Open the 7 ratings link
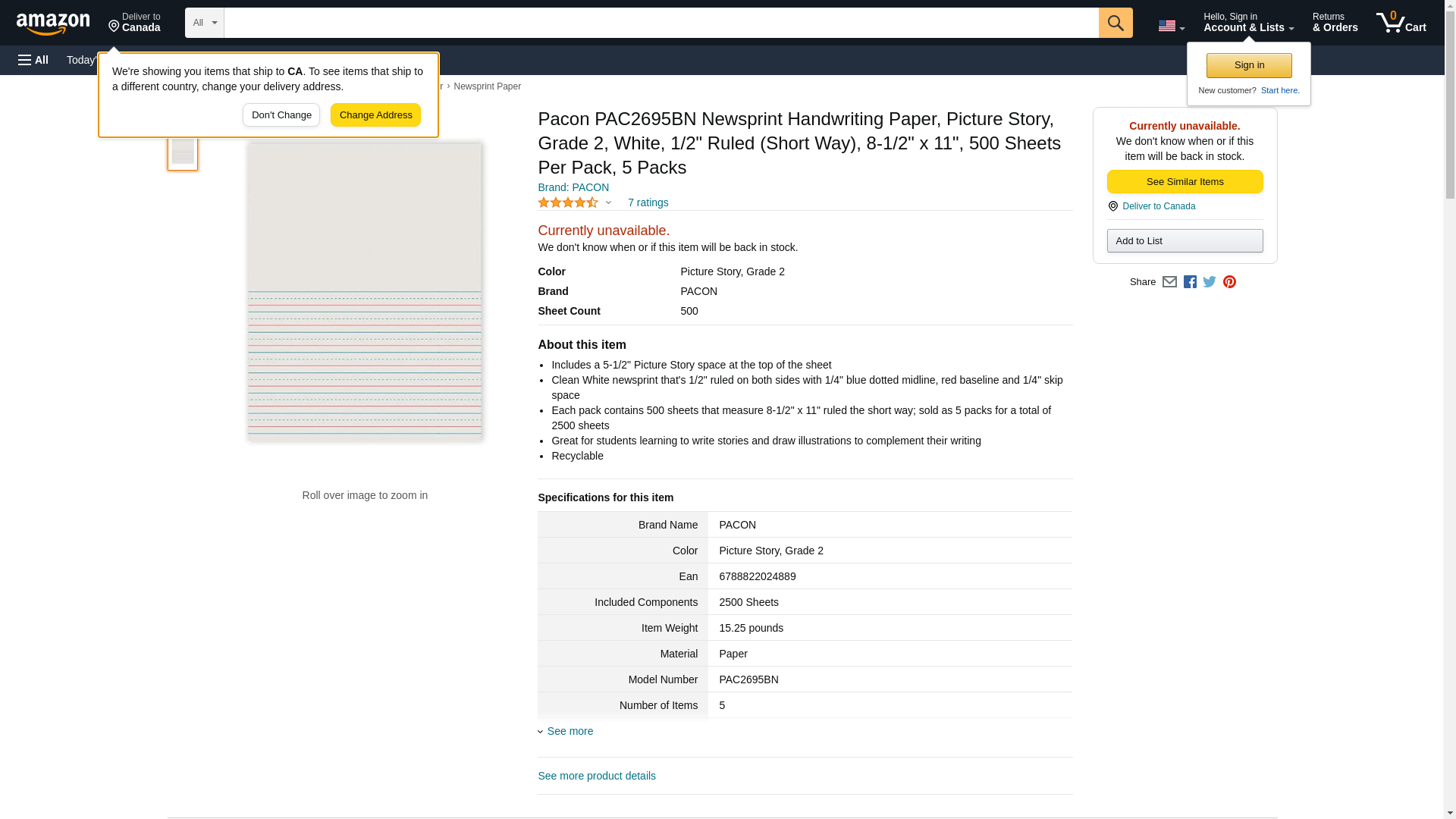The image size is (1456, 819). point(648,202)
